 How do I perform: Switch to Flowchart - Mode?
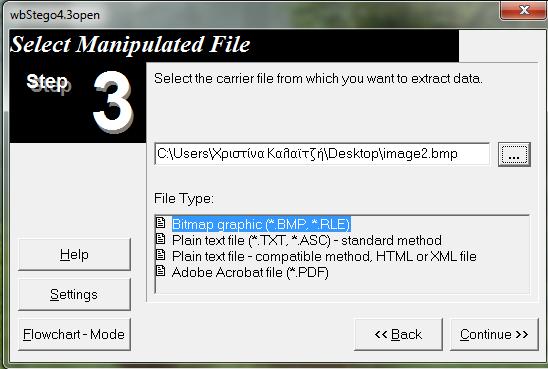coord(74,334)
